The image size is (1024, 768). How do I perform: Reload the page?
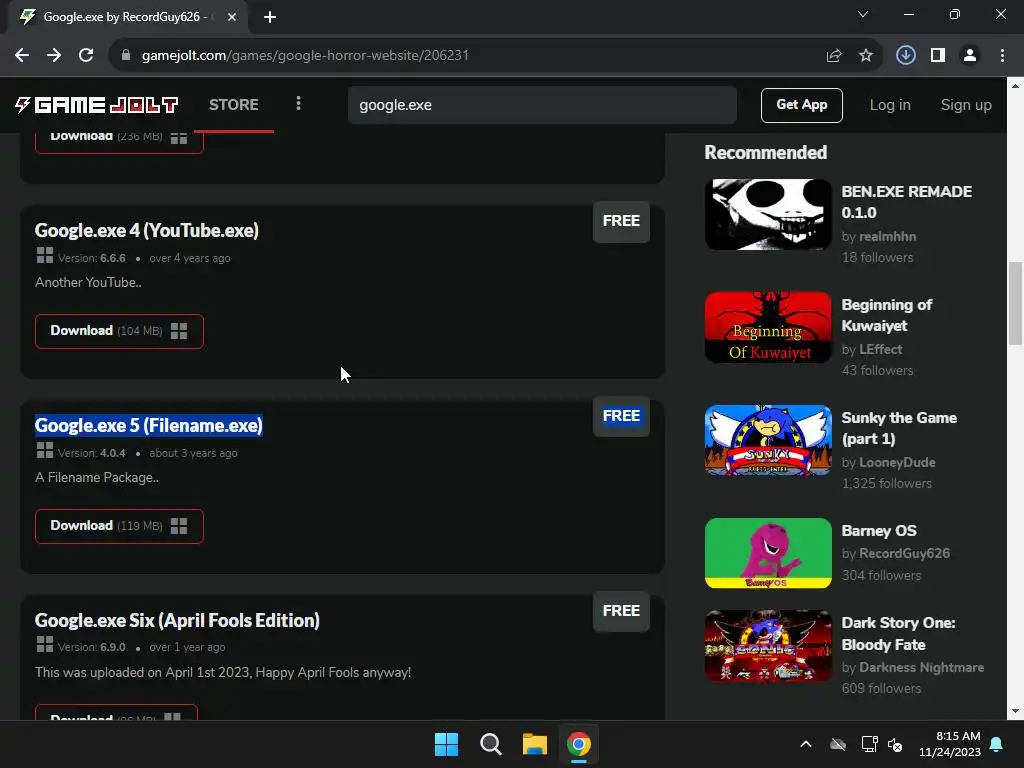pos(86,56)
